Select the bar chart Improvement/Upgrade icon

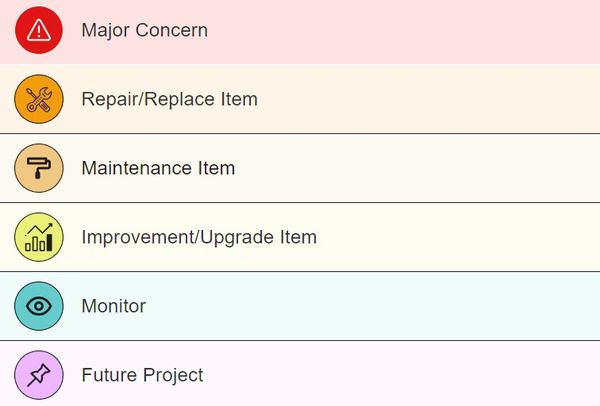tap(39, 237)
